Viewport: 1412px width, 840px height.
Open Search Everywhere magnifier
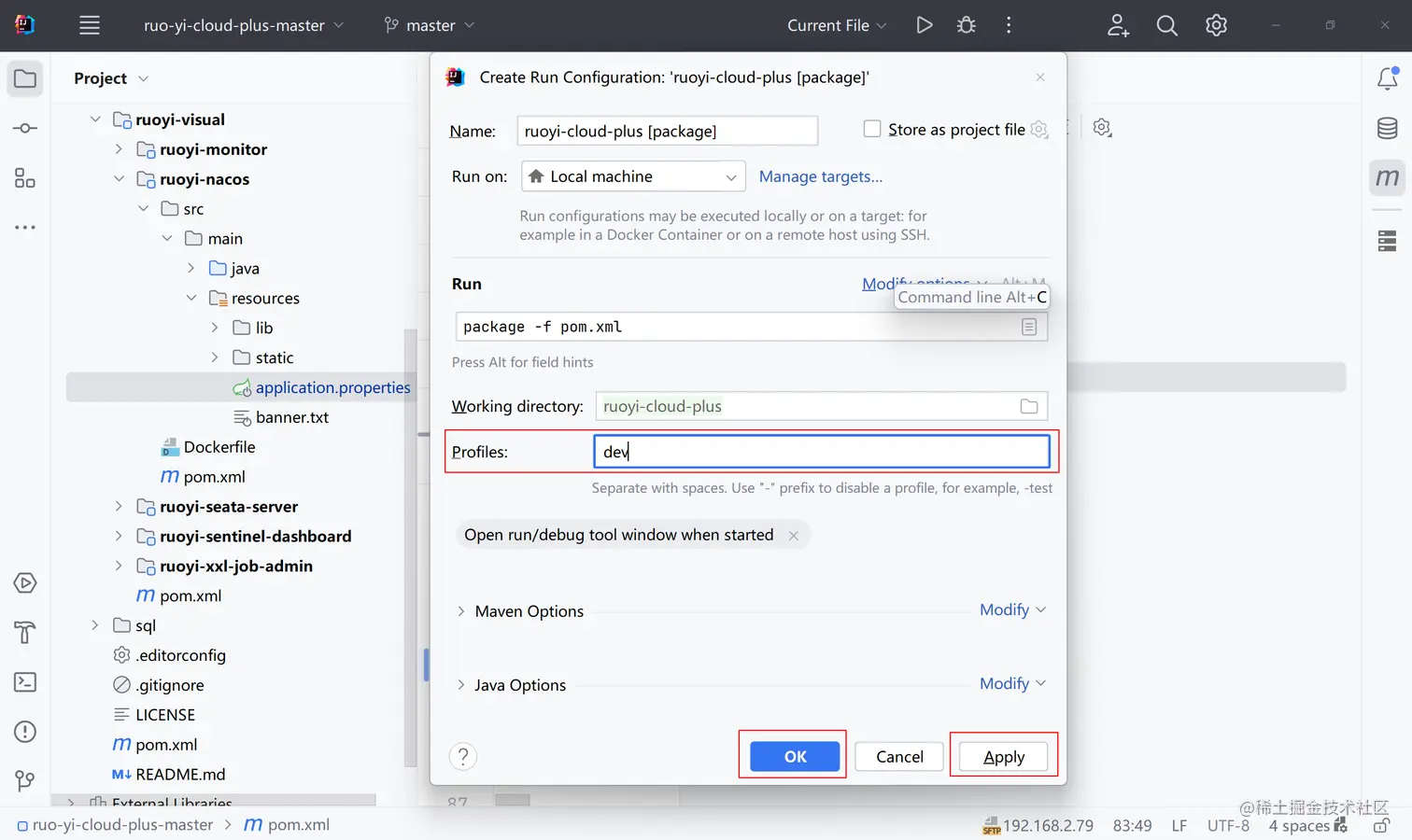click(1167, 25)
